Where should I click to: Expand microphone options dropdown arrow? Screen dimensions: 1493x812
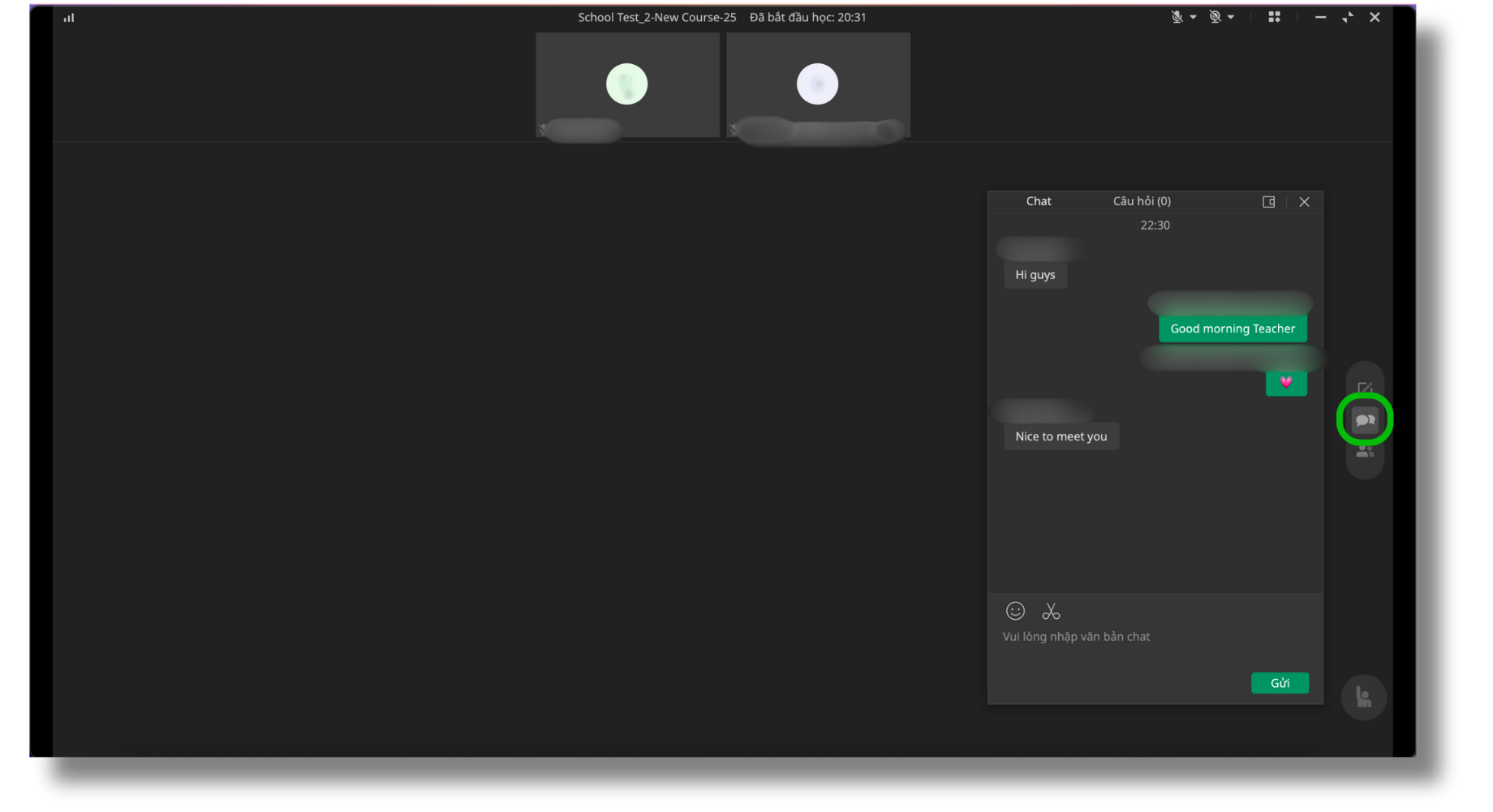(1193, 17)
